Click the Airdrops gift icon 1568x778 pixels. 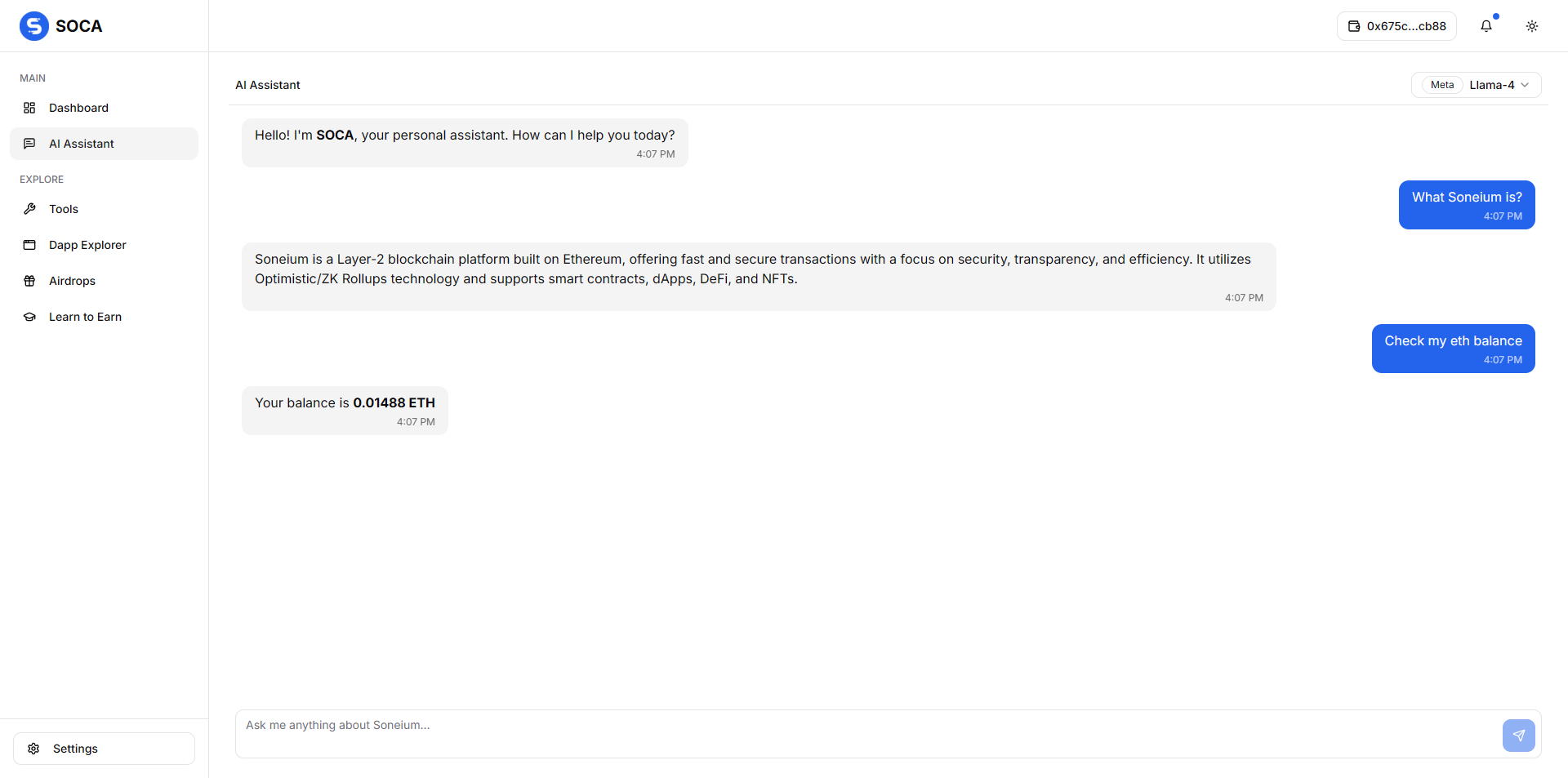pyautogui.click(x=29, y=281)
